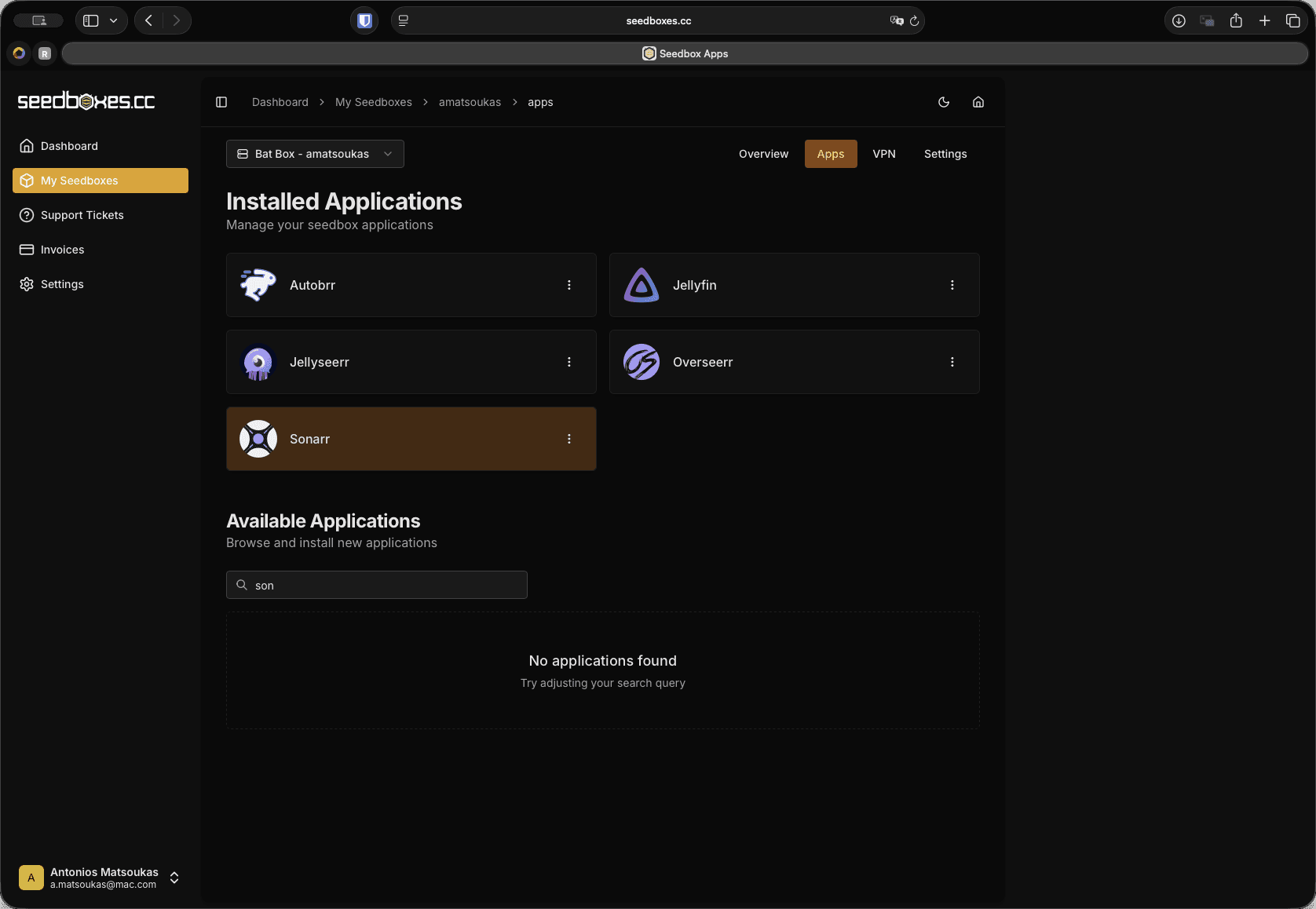This screenshot has height=909, width=1316.
Task: Click the apps breadcrumb
Action: [540, 102]
